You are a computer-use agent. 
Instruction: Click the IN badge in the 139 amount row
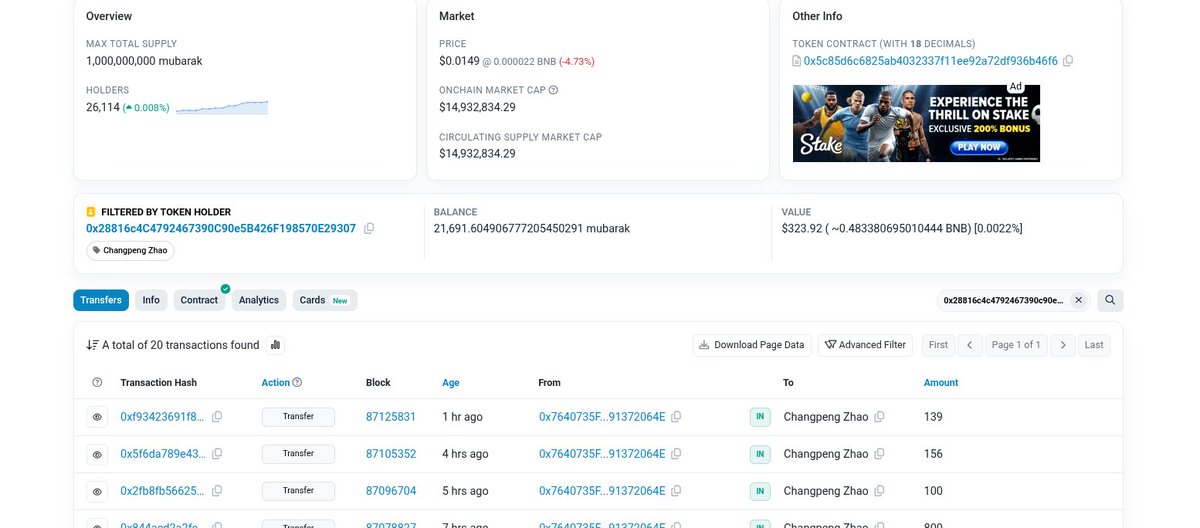tap(760, 417)
